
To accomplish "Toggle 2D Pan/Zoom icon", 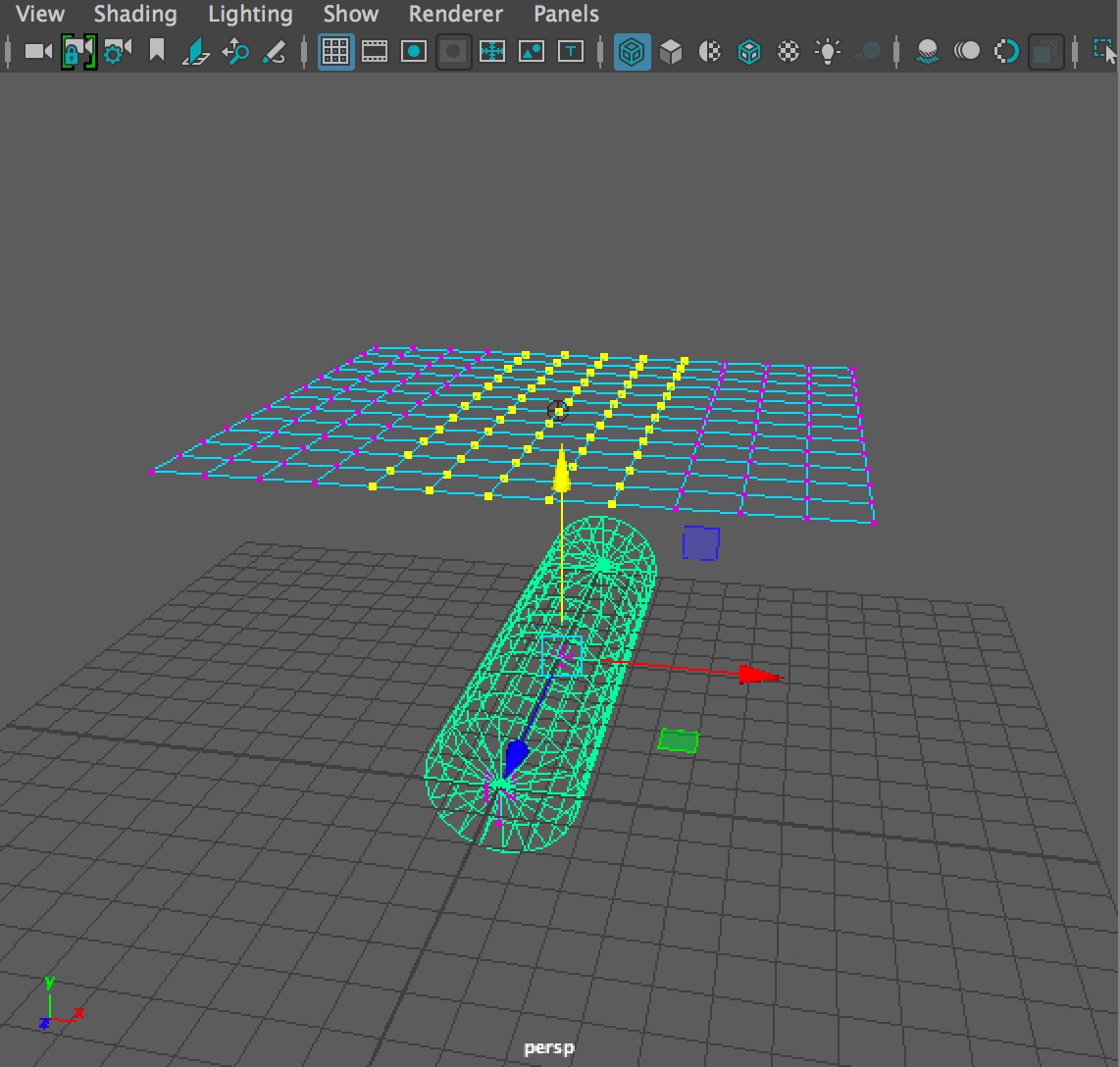I will (235, 51).
